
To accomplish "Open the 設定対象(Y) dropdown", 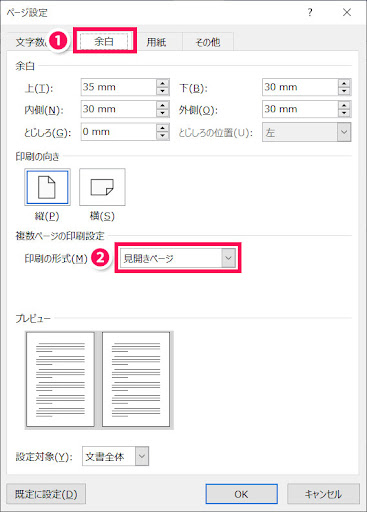I will pos(115,456).
